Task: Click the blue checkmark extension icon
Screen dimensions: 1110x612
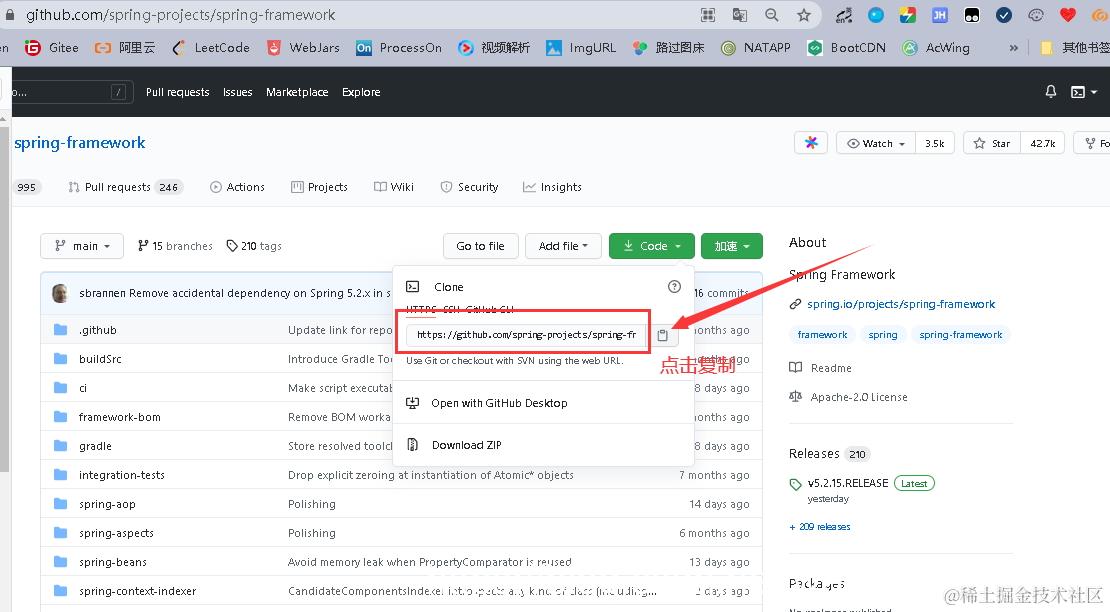Action: tap(1004, 15)
